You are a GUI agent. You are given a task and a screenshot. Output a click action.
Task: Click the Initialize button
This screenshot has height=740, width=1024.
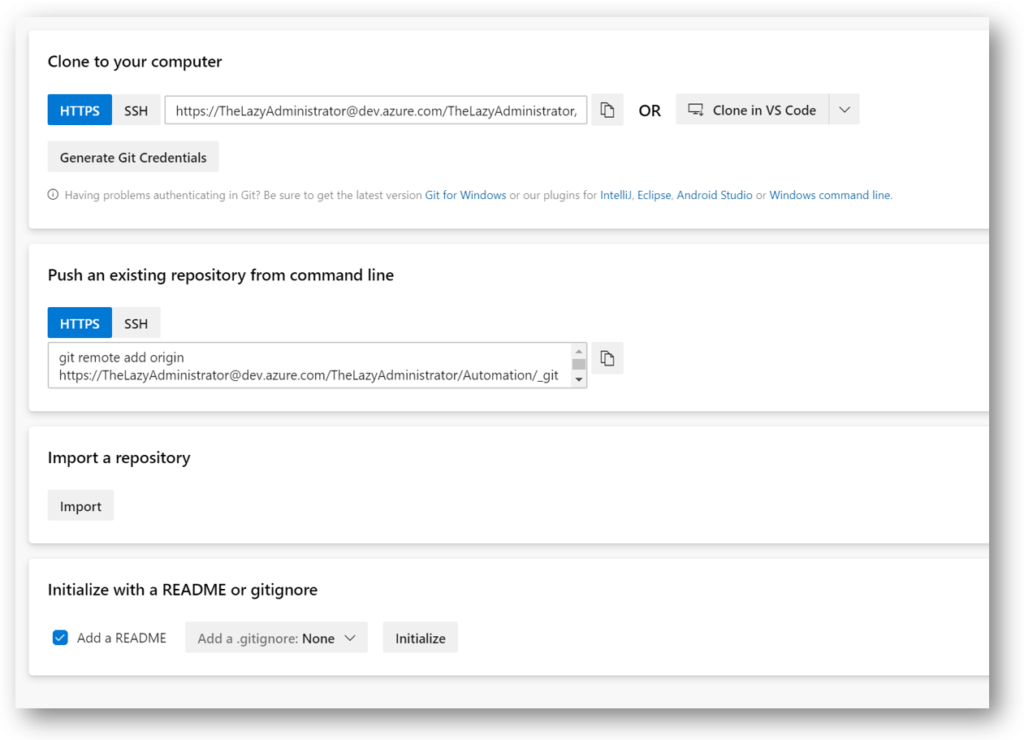[x=420, y=637]
